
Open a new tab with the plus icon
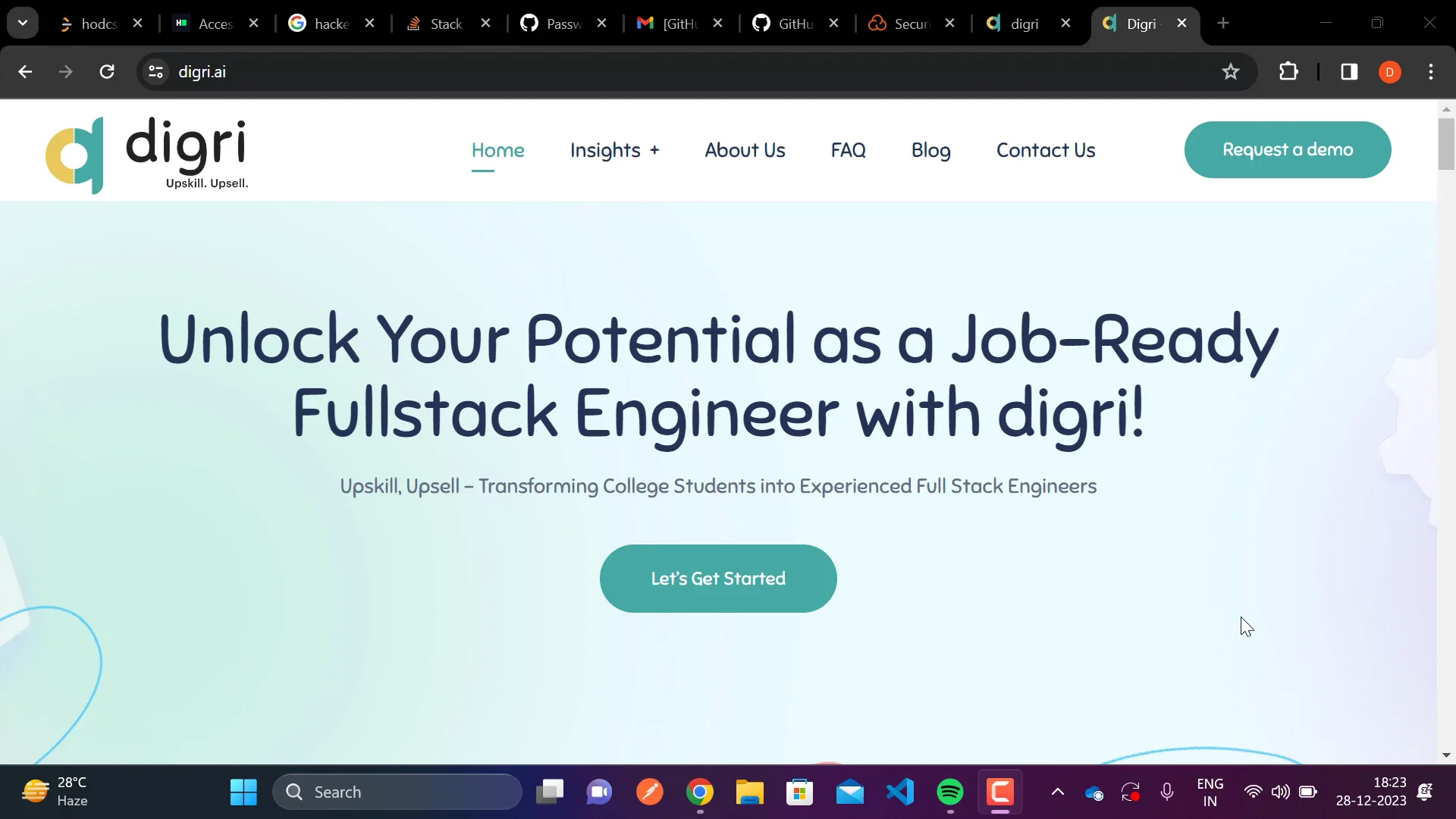pyautogui.click(x=1223, y=24)
